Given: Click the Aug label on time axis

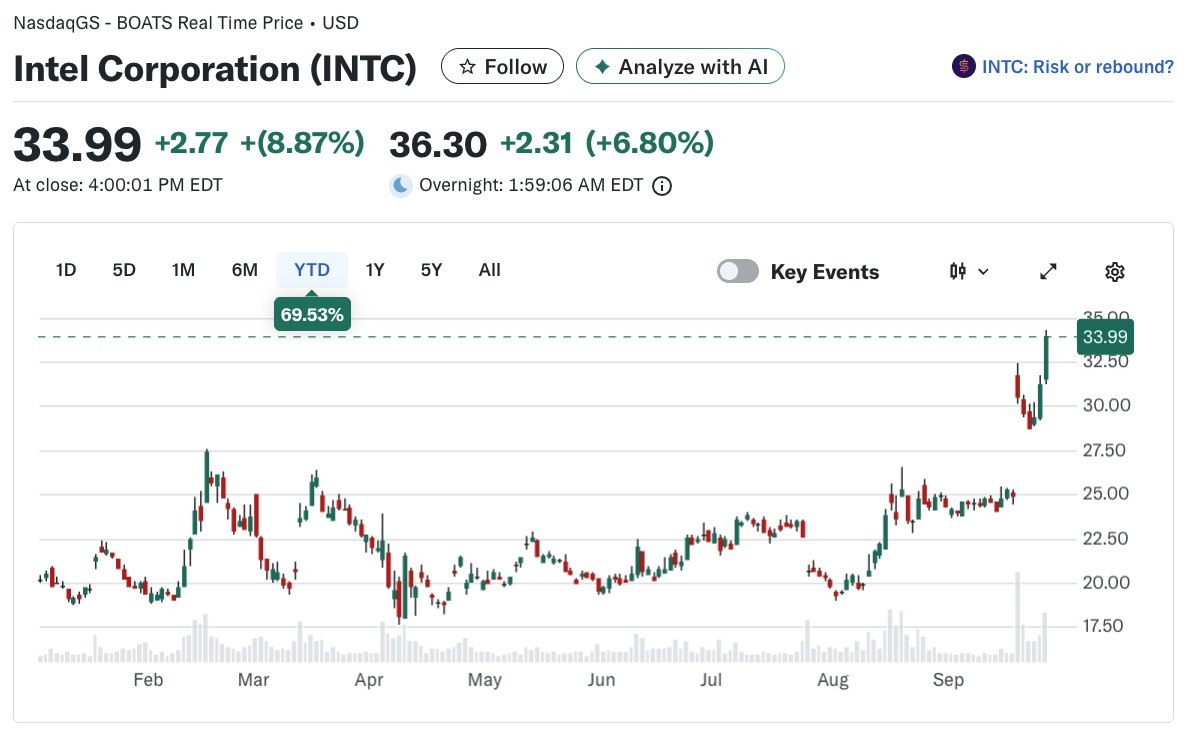Looking at the screenshot, I should (833, 679).
